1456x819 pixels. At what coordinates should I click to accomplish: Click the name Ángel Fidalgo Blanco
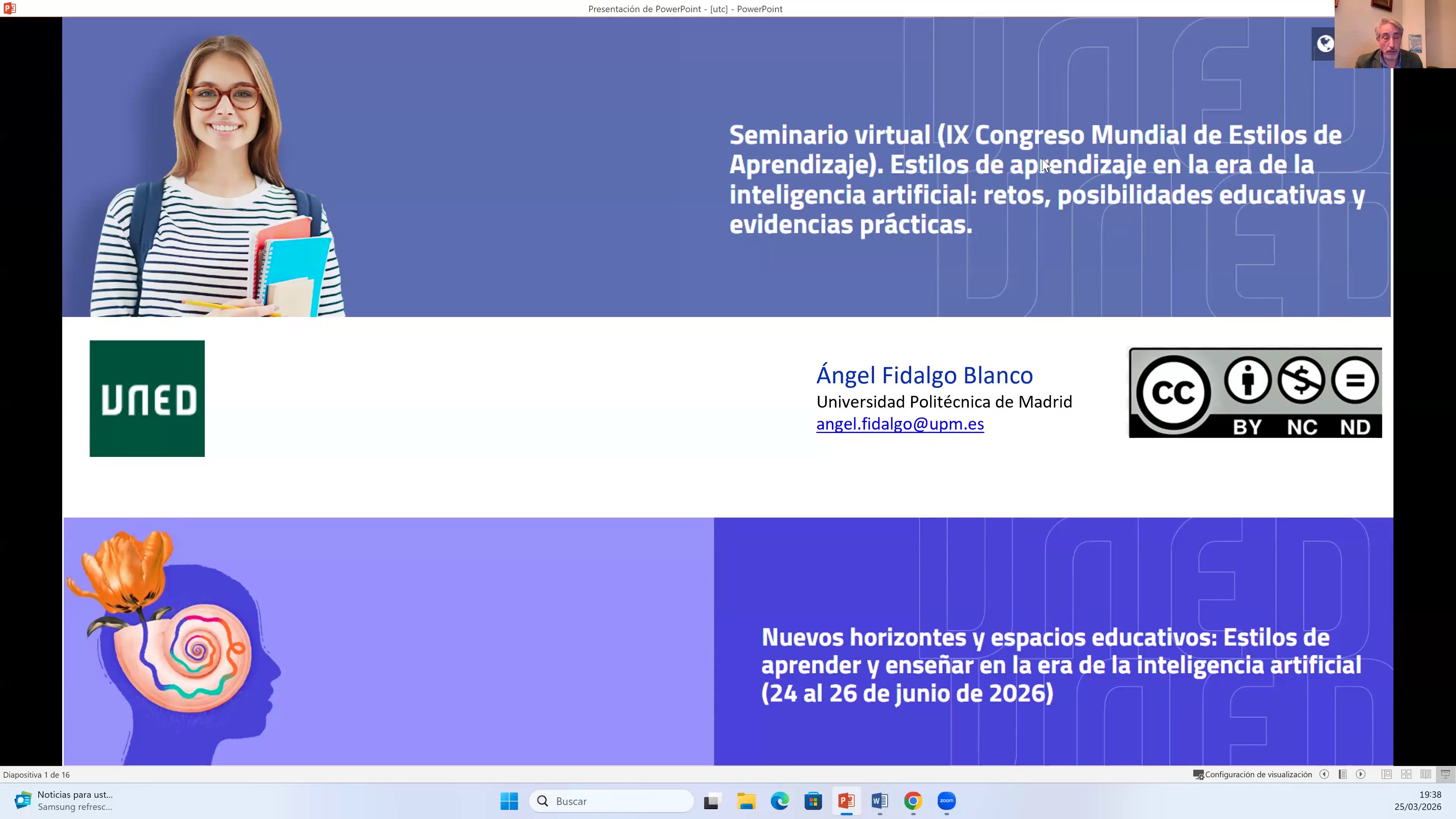(x=925, y=375)
